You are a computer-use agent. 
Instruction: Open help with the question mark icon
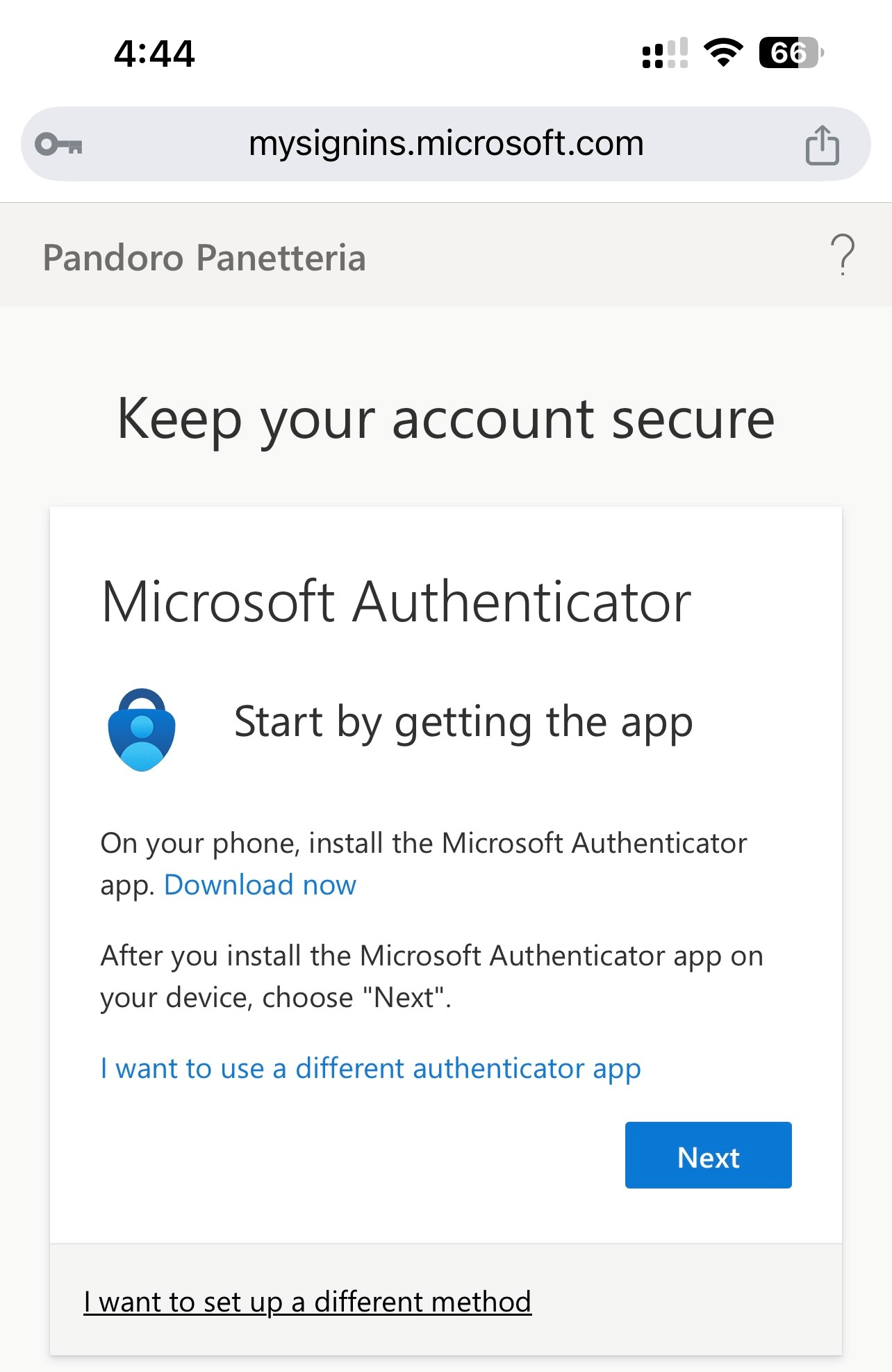coord(842,255)
